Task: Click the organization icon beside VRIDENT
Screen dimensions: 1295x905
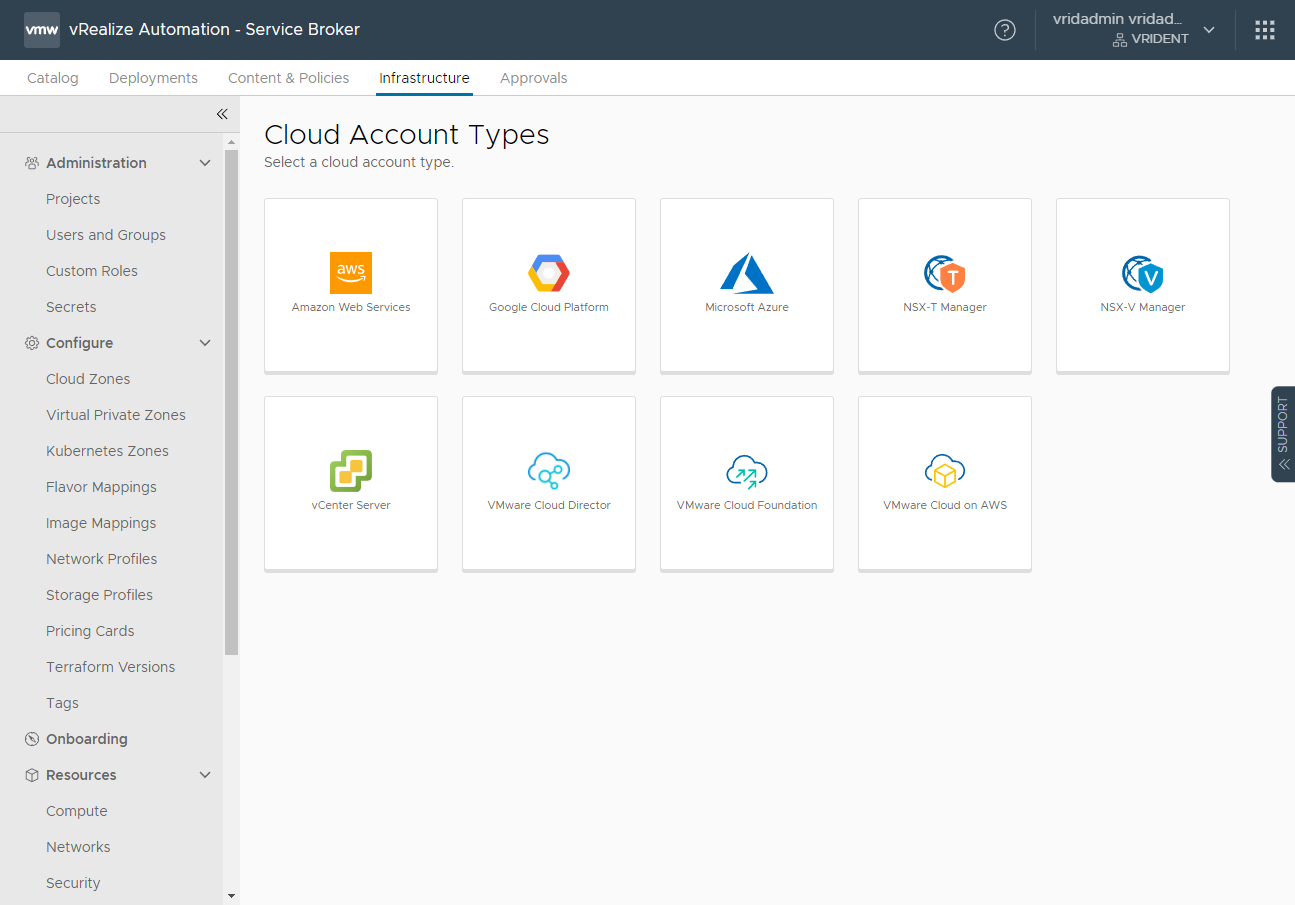Action: pyautogui.click(x=1120, y=39)
